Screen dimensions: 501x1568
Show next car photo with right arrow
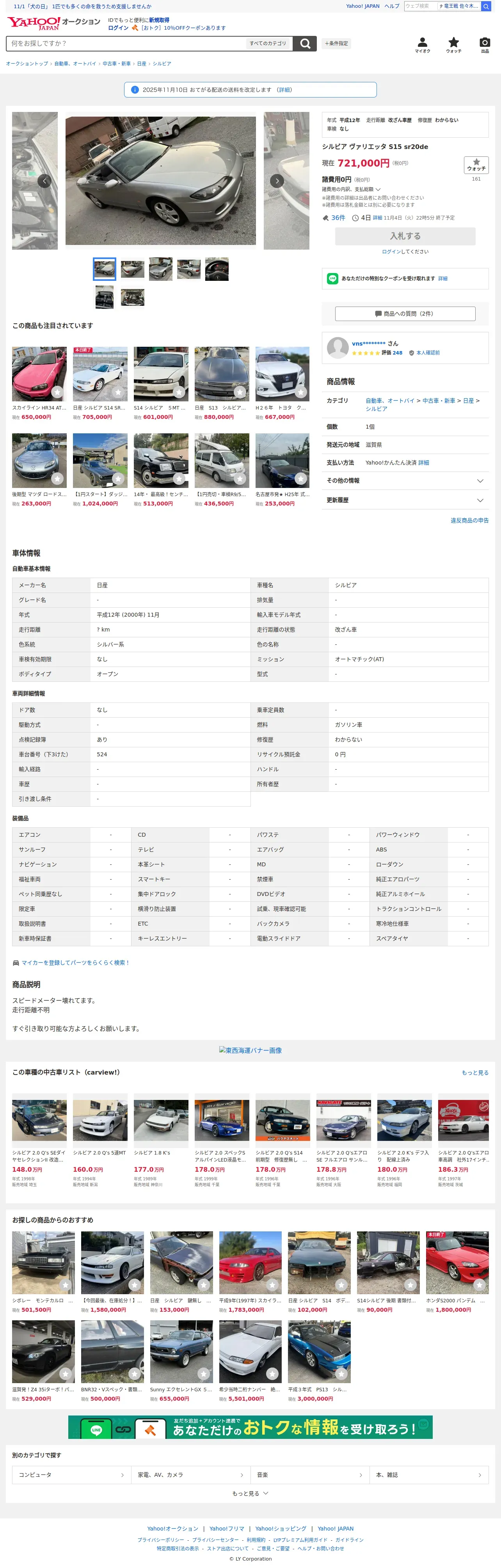[x=277, y=181]
